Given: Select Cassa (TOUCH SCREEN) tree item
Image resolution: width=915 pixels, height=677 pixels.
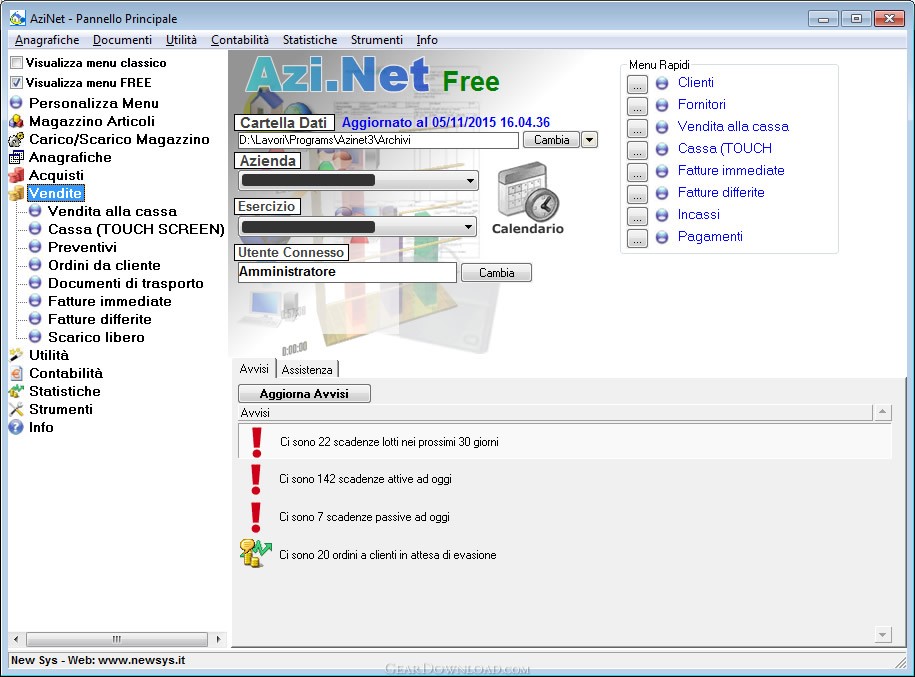Looking at the screenshot, I should tap(136, 229).
